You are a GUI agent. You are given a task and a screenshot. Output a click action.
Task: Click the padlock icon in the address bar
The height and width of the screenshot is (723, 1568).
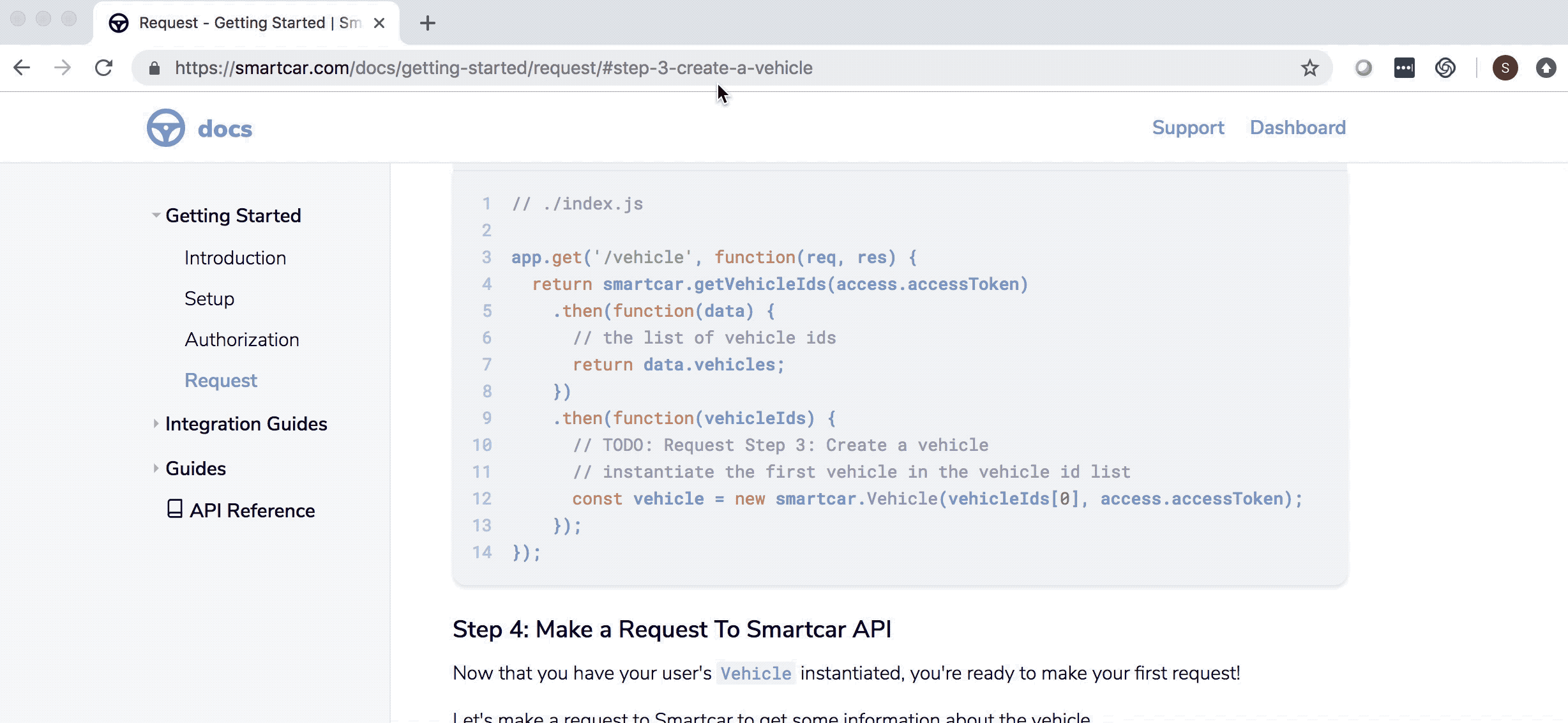[x=154, y=68]
